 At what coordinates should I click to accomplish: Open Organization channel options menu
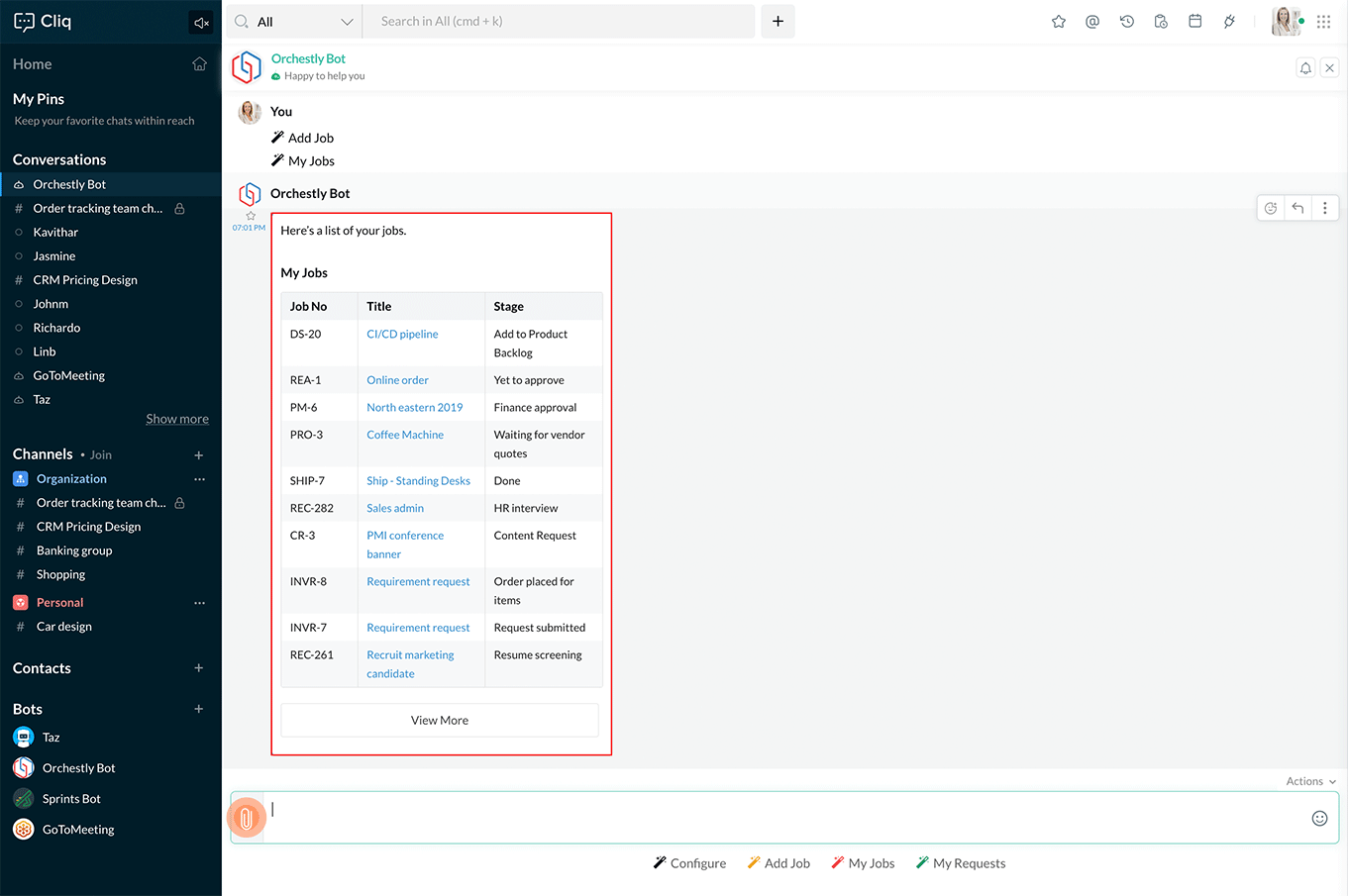pyautogui.click(x=200, y=479)
